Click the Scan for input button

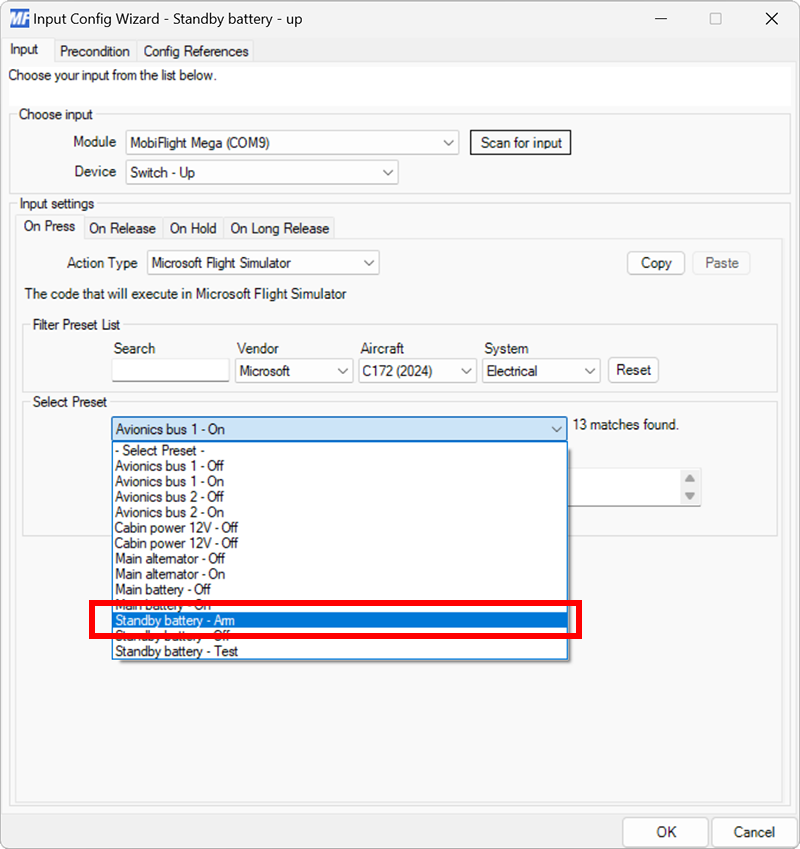(520, 142)
